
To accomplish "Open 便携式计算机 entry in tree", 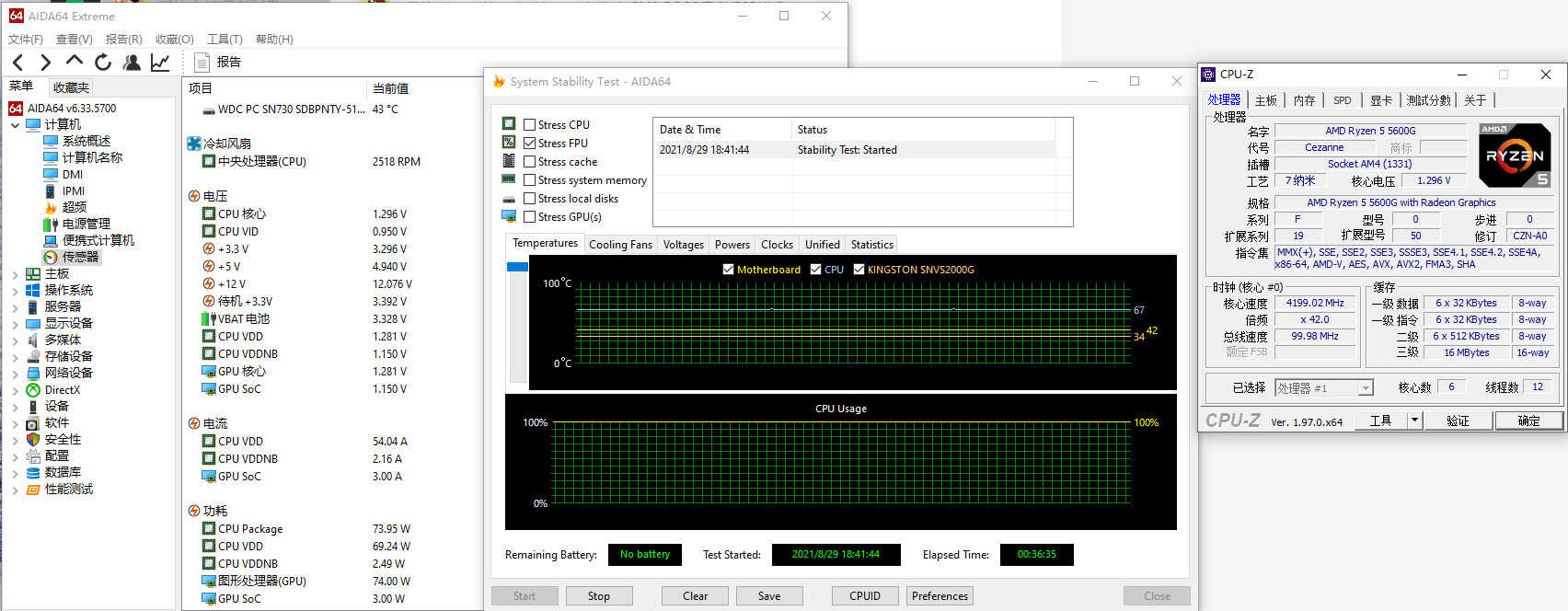I will pyautogui.click(x=98, y=240).
